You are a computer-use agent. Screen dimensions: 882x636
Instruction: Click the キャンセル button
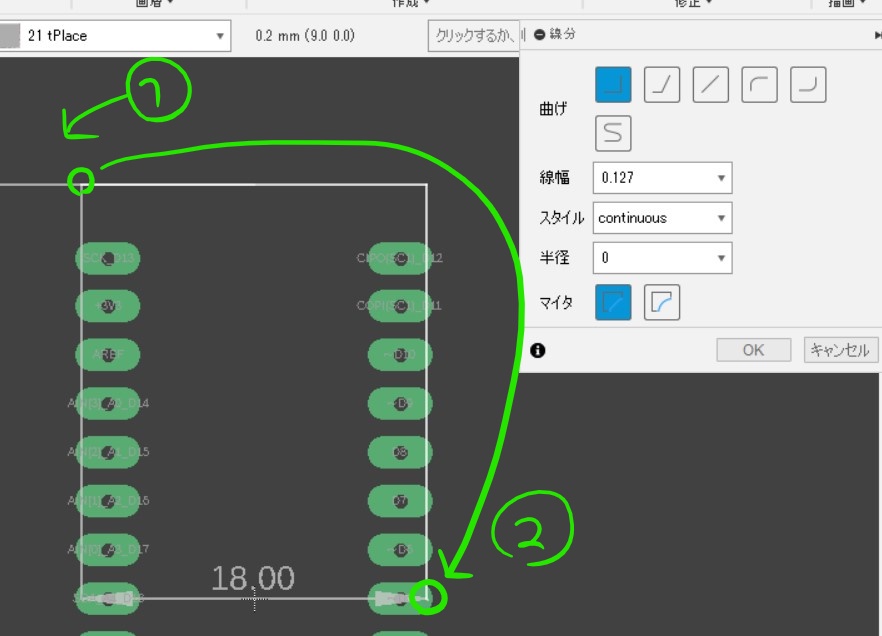tap(840, 350)
